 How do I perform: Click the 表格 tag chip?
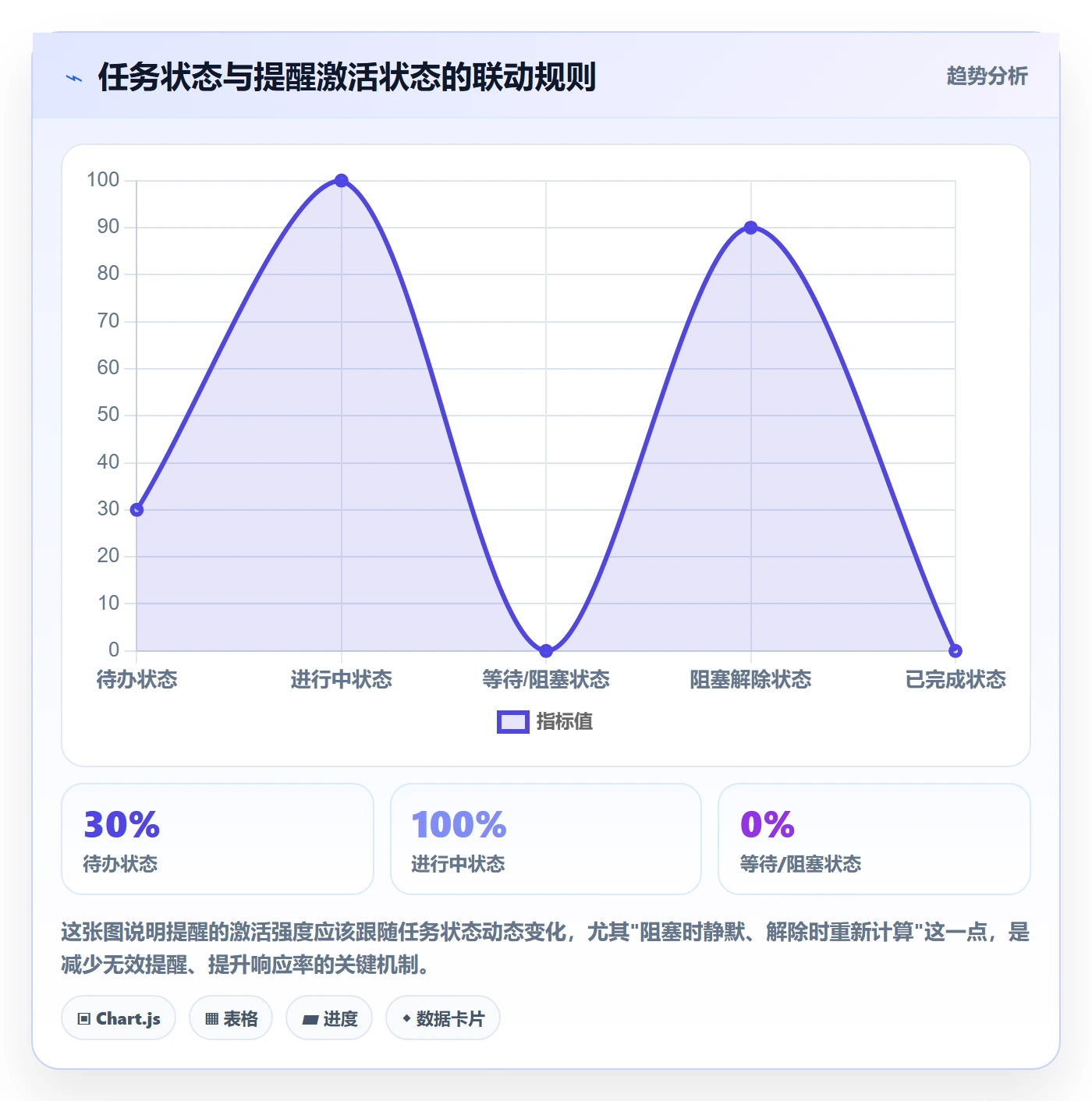[231, 1018]
